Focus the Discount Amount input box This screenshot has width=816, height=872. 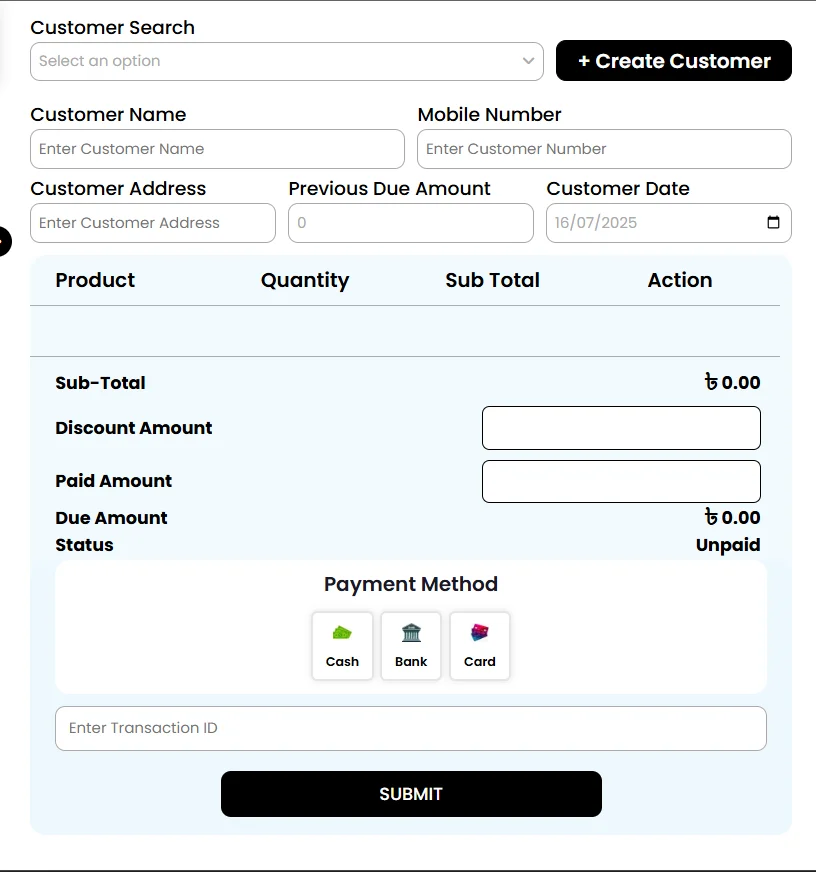click(x=621, y=428)
